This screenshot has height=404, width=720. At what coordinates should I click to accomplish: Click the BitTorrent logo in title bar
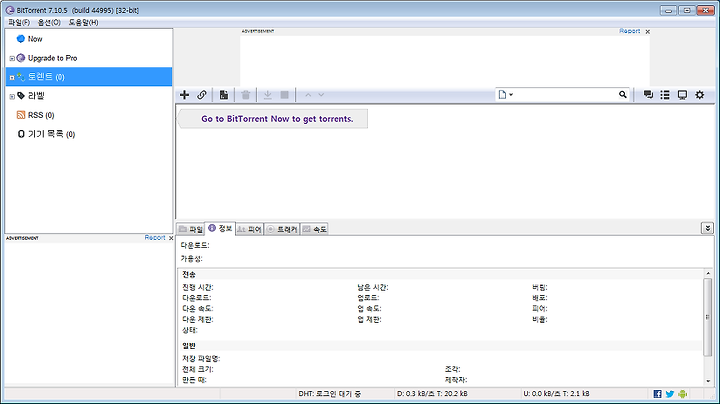(10, 10)
